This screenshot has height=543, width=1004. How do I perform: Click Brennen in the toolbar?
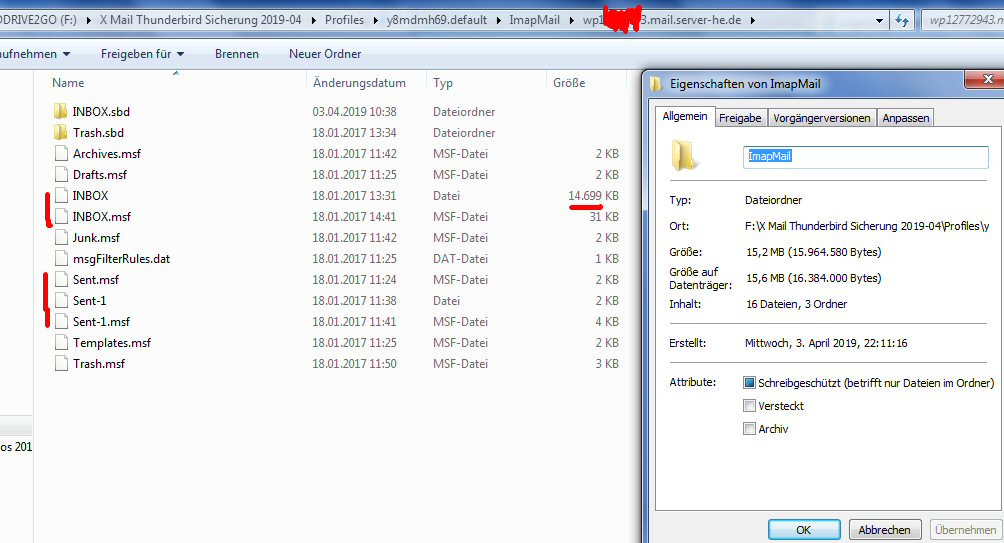237,54
